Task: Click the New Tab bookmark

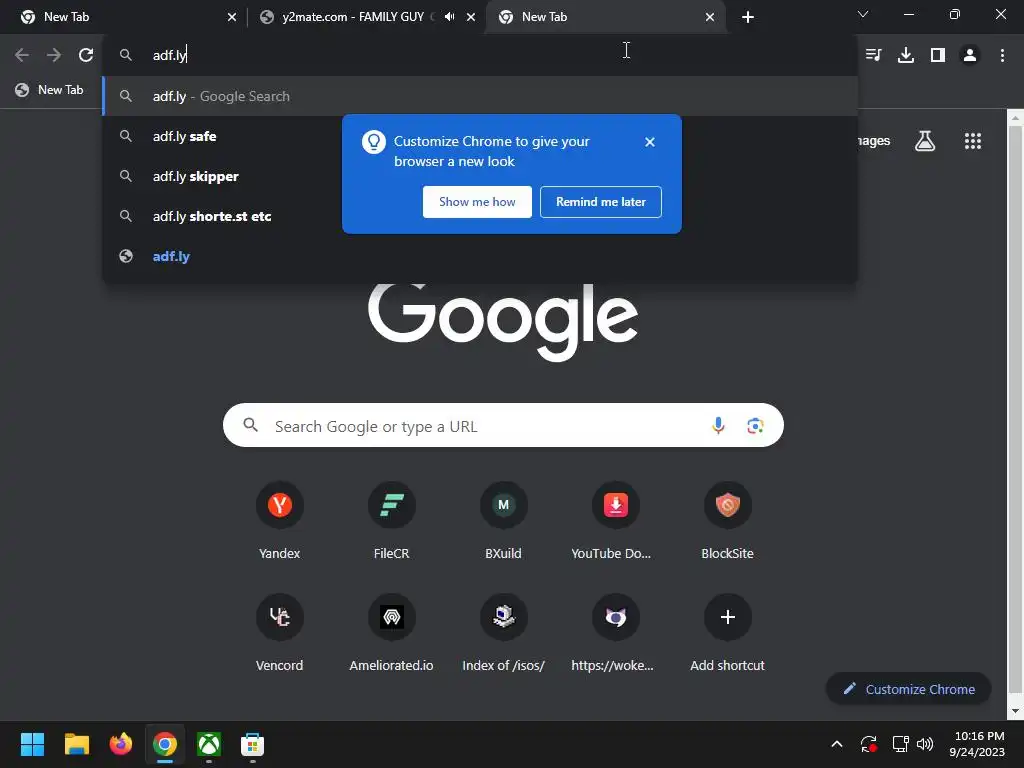Action: tap(50, 90)
